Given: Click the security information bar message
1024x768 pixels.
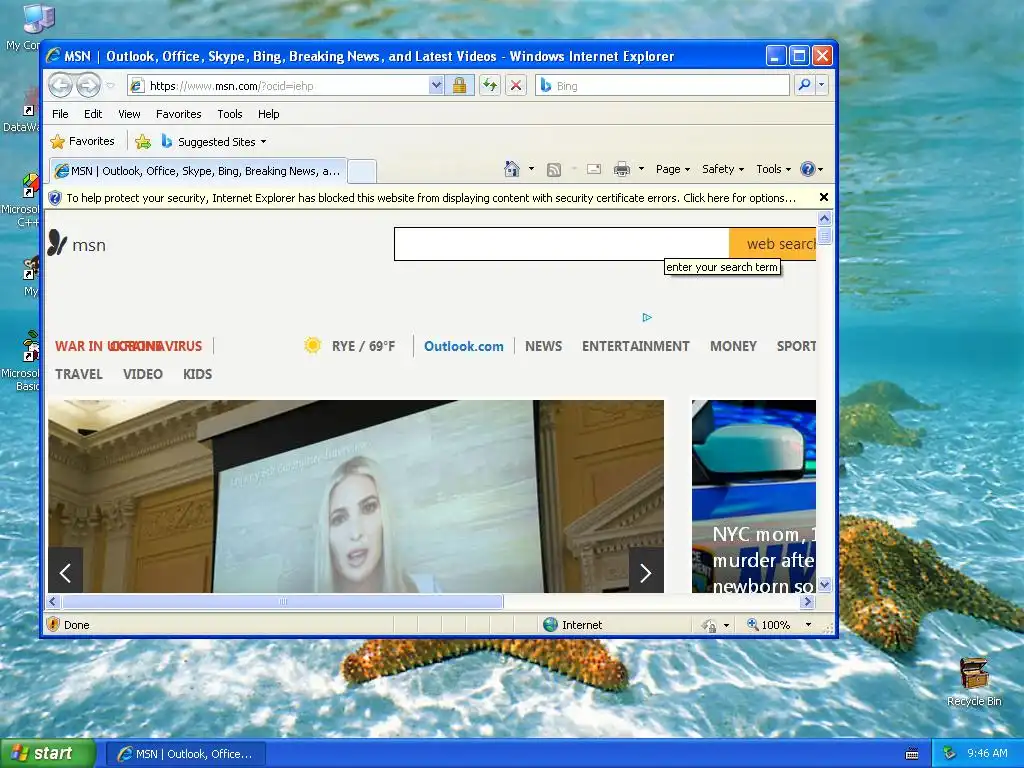Looking at the screenshot, I should pyautogui.click(x=430, y=198).
